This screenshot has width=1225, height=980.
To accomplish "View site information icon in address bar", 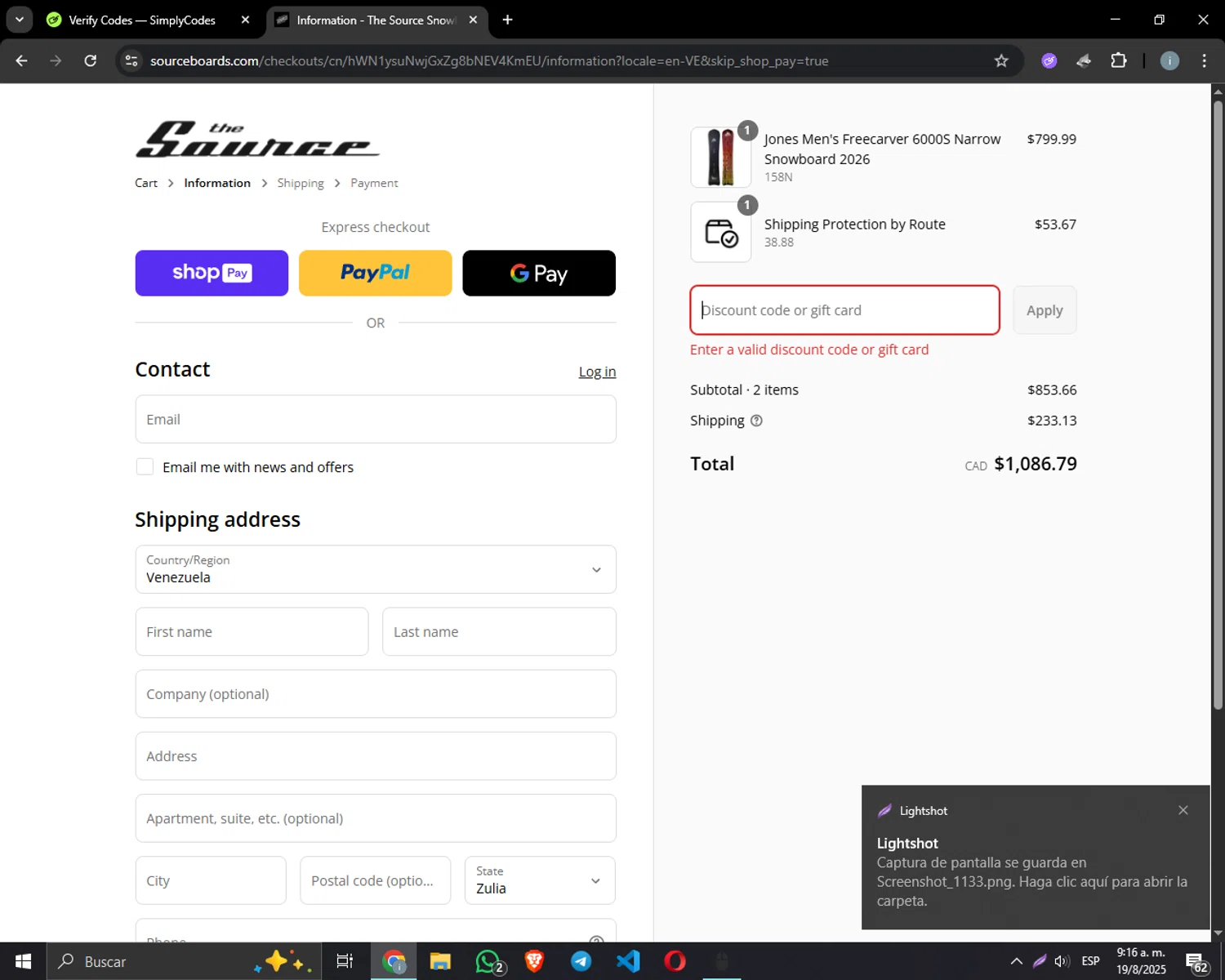I will tap(131, 60).
